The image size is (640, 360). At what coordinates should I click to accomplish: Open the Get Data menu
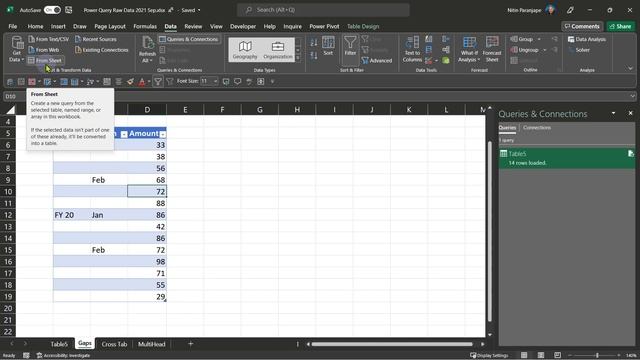(16, 49)
